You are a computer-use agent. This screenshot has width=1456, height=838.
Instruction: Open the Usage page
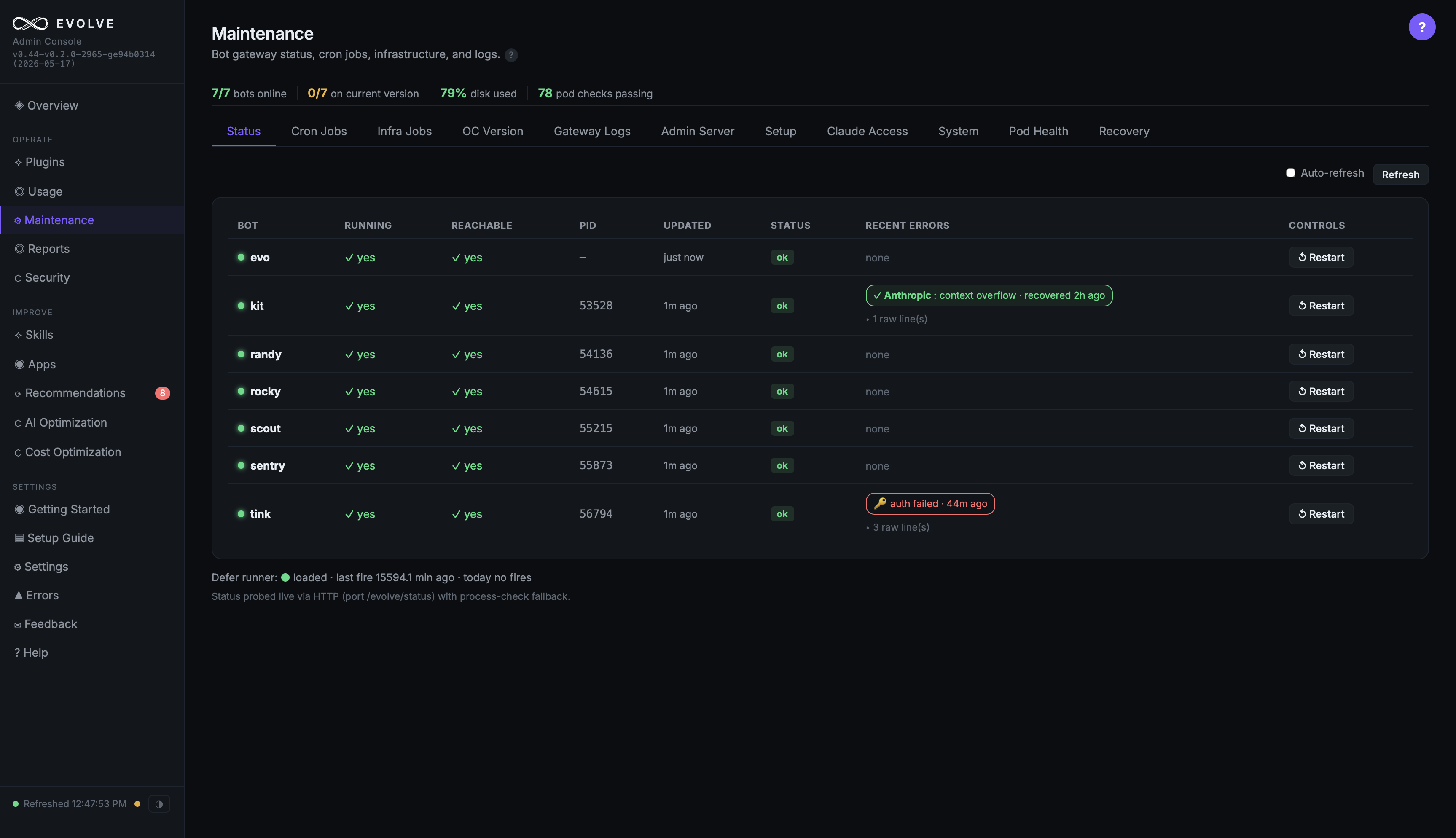tap(92, 192)
